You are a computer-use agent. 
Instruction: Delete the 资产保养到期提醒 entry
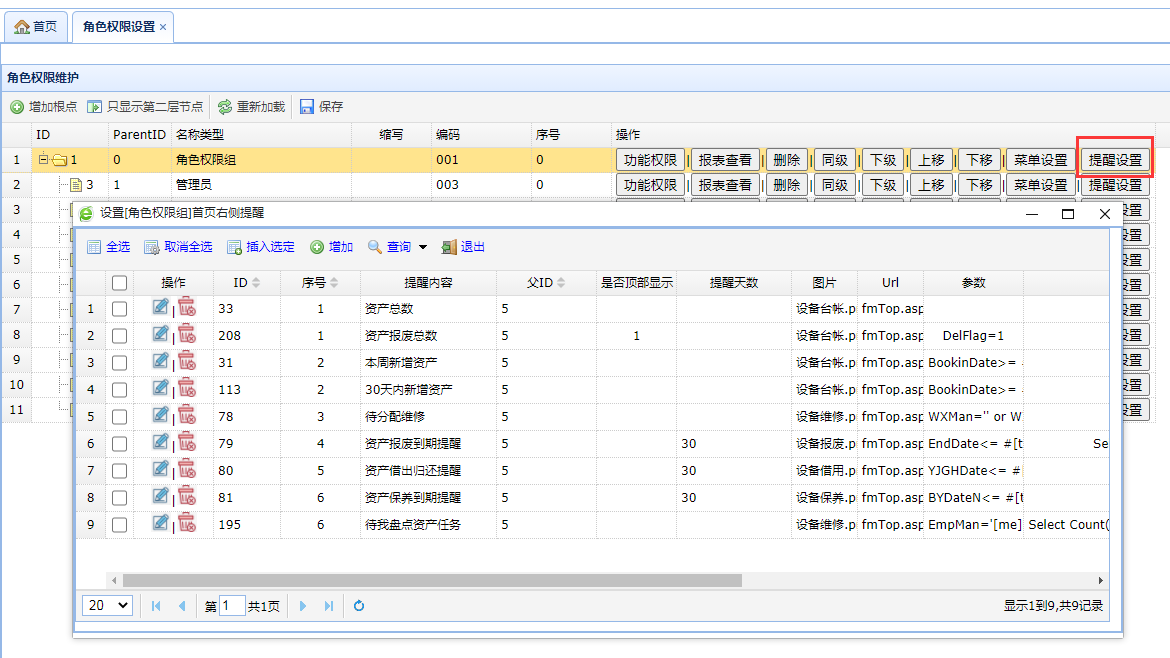tap(187, 496)
